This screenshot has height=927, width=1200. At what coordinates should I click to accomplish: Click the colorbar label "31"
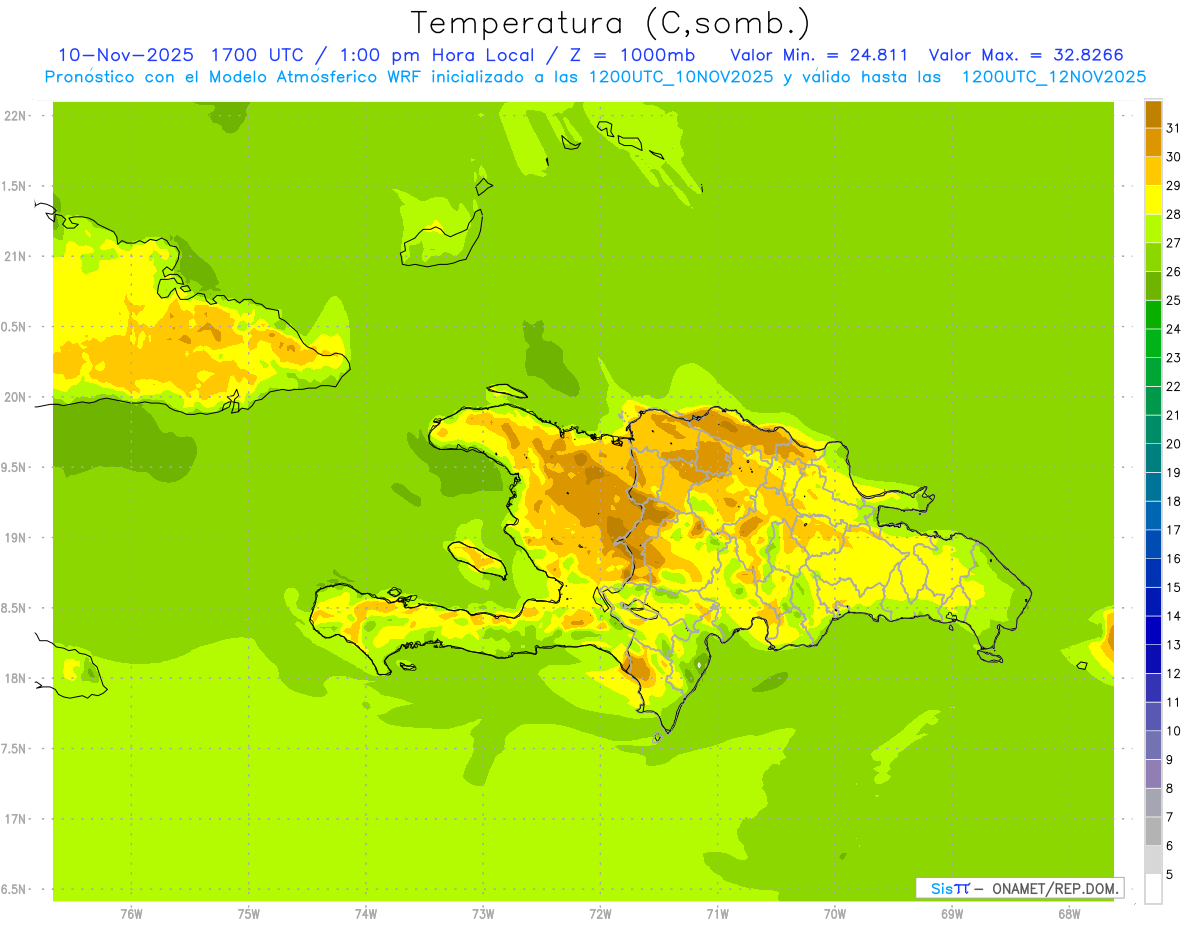point(1173,128)
